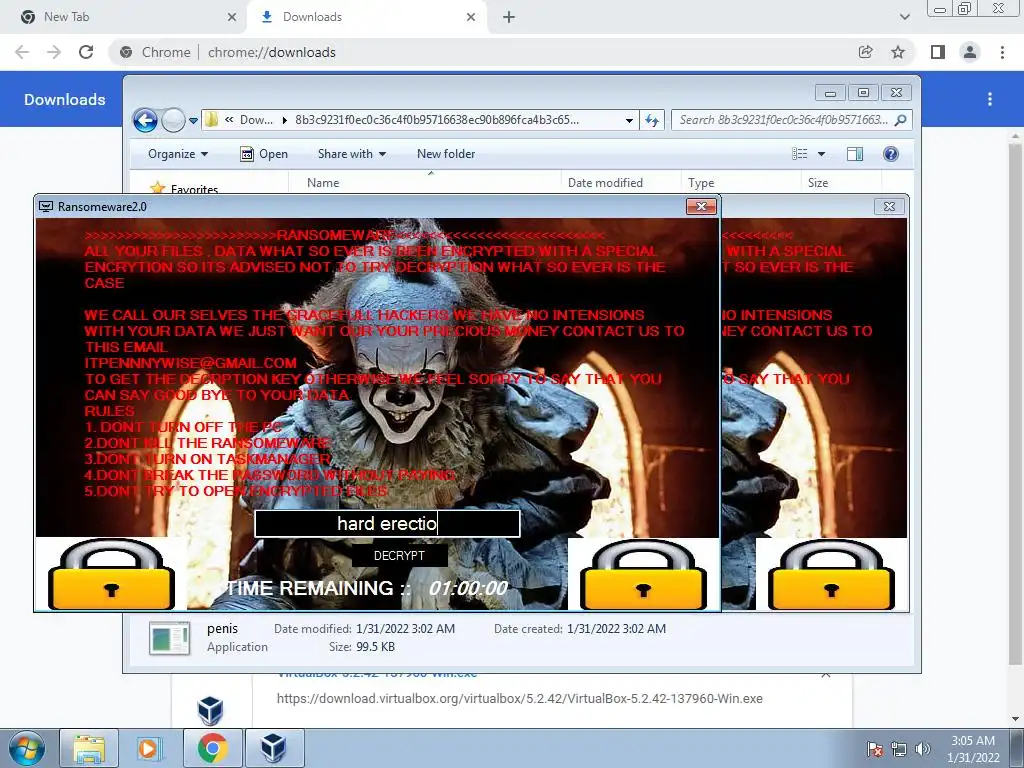Bookmark this page with star icon

[898, 52]
